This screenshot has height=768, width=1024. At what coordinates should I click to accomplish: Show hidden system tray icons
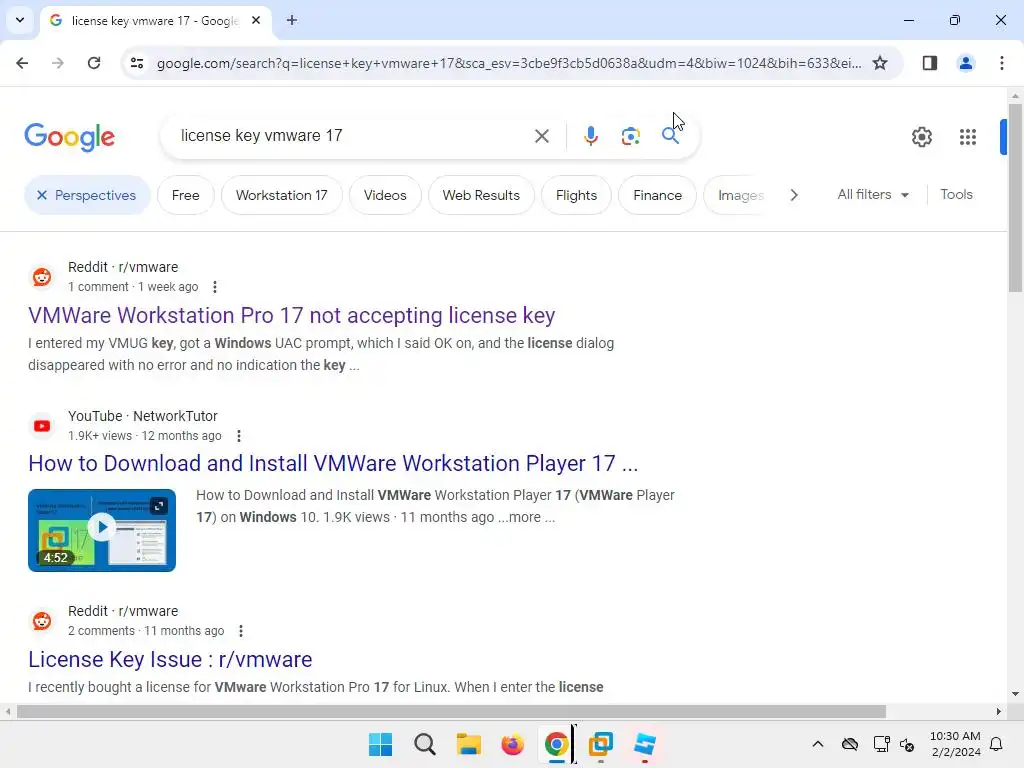817,744
